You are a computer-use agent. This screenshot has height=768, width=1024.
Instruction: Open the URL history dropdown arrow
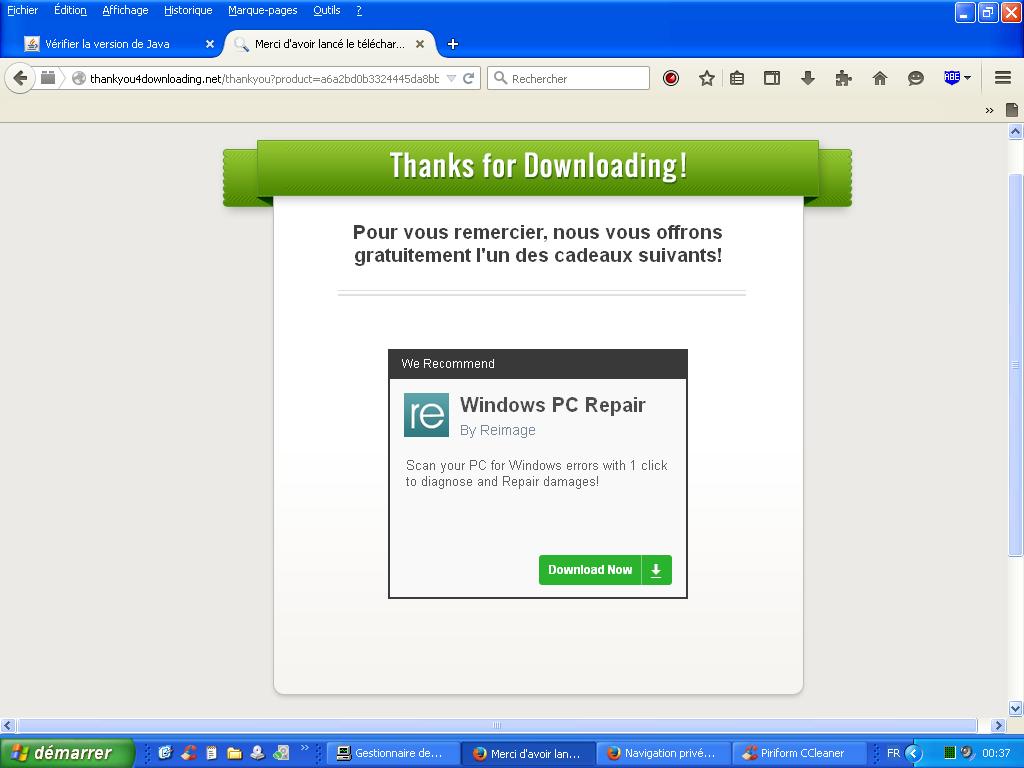click(x=451, y=78)
